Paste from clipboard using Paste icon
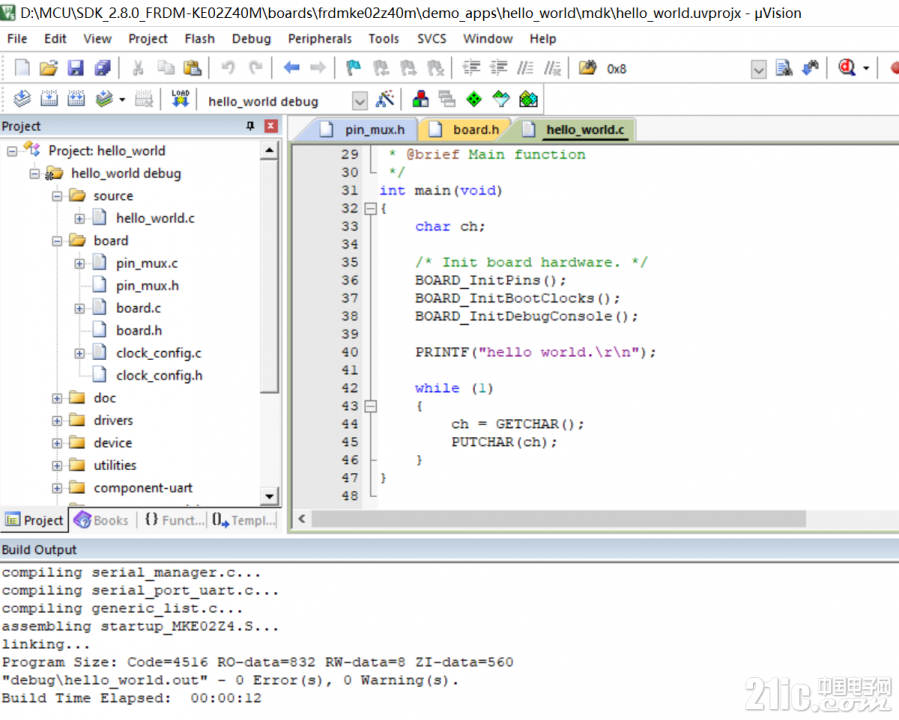Viewport: 899px width, 720px height. 192,68
